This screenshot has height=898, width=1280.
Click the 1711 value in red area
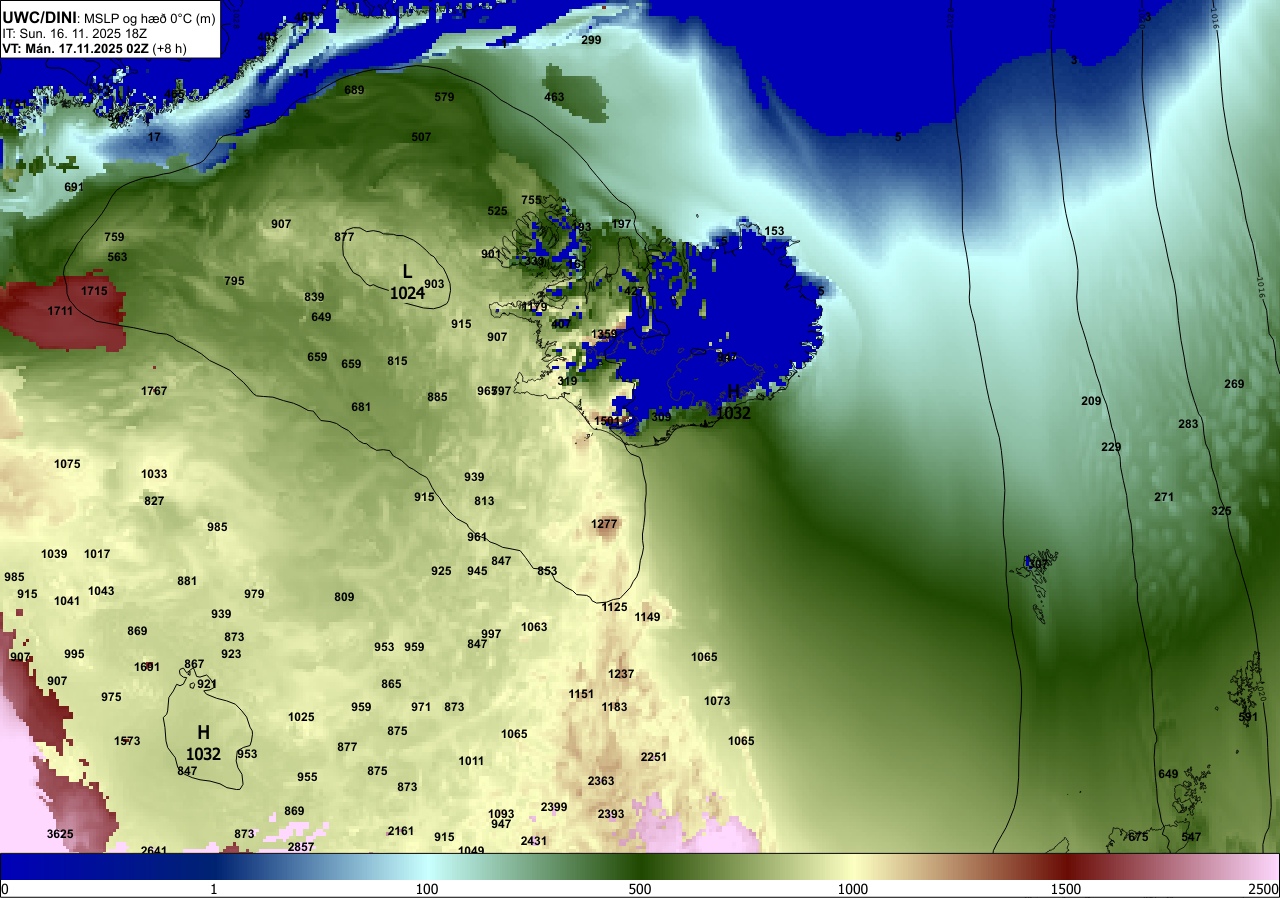point(60,312)
